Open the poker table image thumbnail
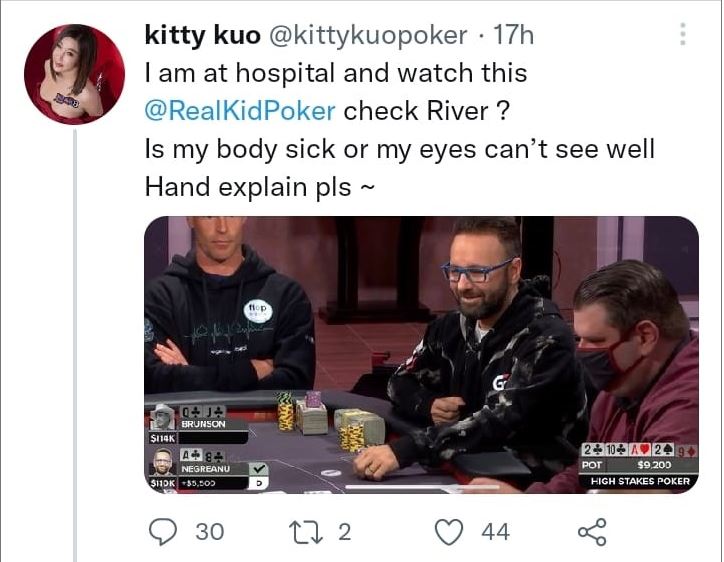This screenshot has height=562, width=724. point(422,355)
